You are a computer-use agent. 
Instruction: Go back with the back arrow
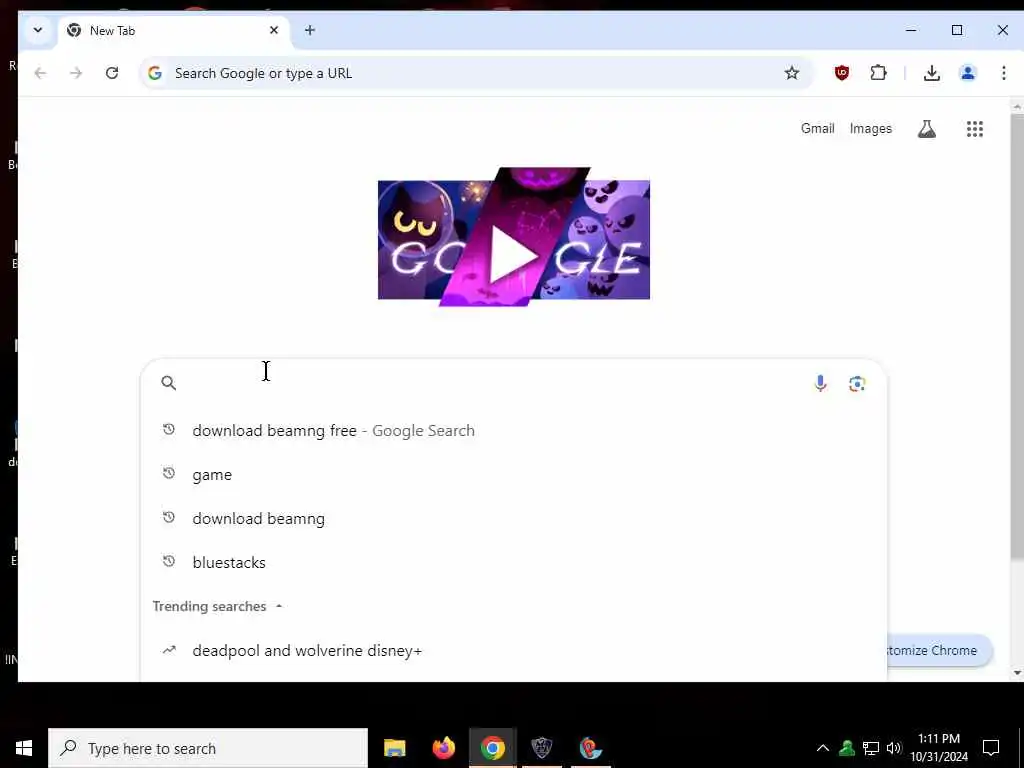40,73
